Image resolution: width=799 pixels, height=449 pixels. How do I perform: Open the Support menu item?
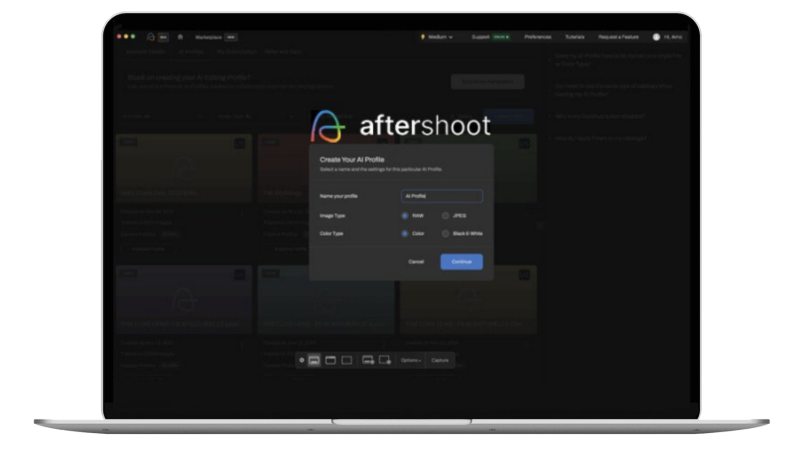pos(481,37)
